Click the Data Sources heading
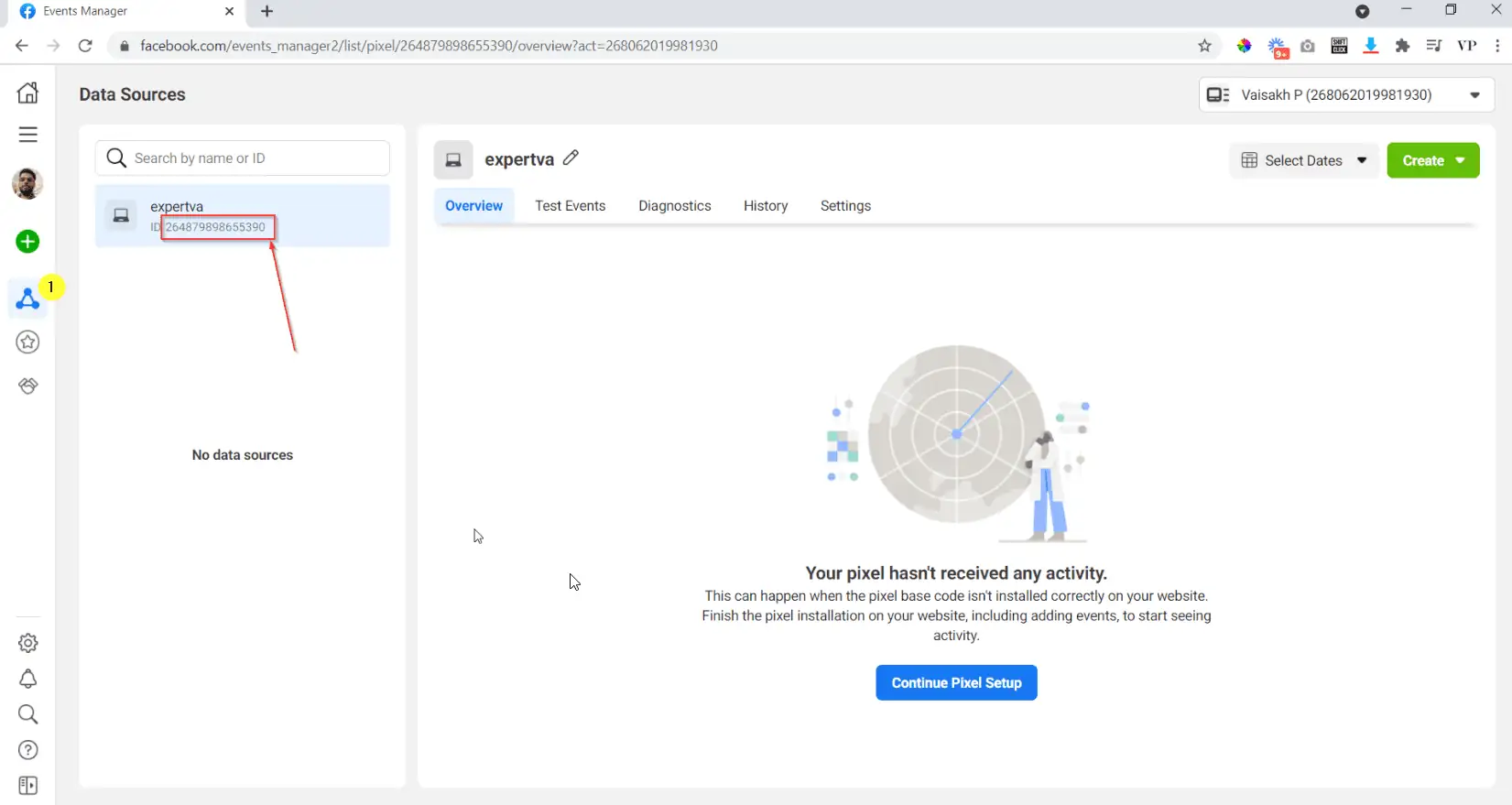The height and width of the screenshot is (805, 1512). click(x=132, y=94)
